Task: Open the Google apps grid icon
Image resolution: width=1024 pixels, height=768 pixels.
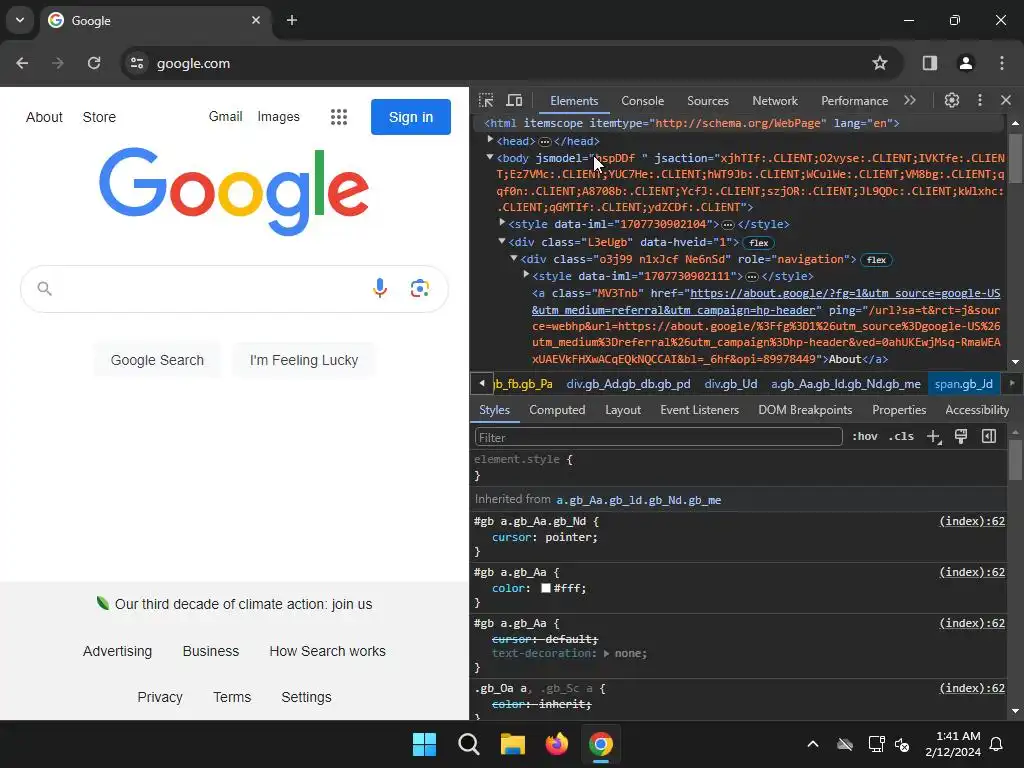Action: 338,117
